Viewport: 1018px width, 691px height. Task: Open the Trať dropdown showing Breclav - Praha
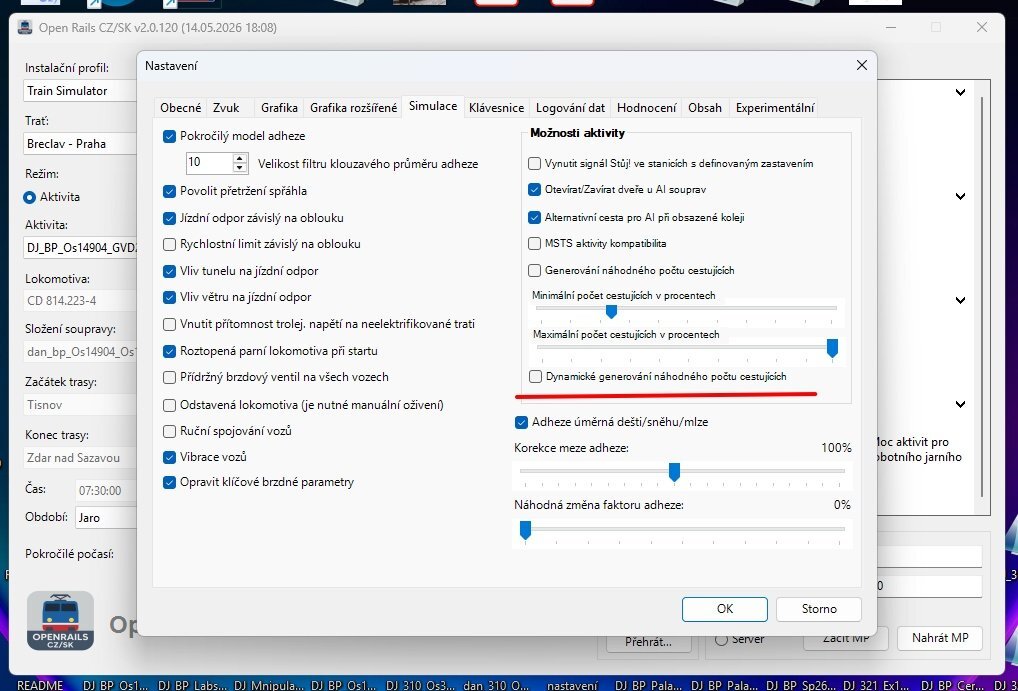coord(80,144)
